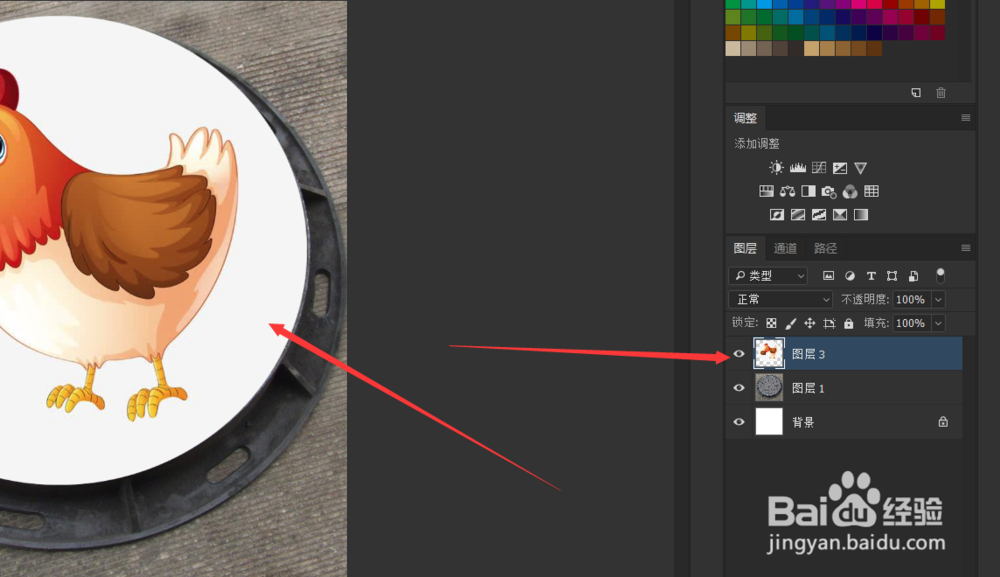This screenshot has height=577, width=1000.
Task: Add an Exposure adjustment layer
Action: click(x=840, y=168)
